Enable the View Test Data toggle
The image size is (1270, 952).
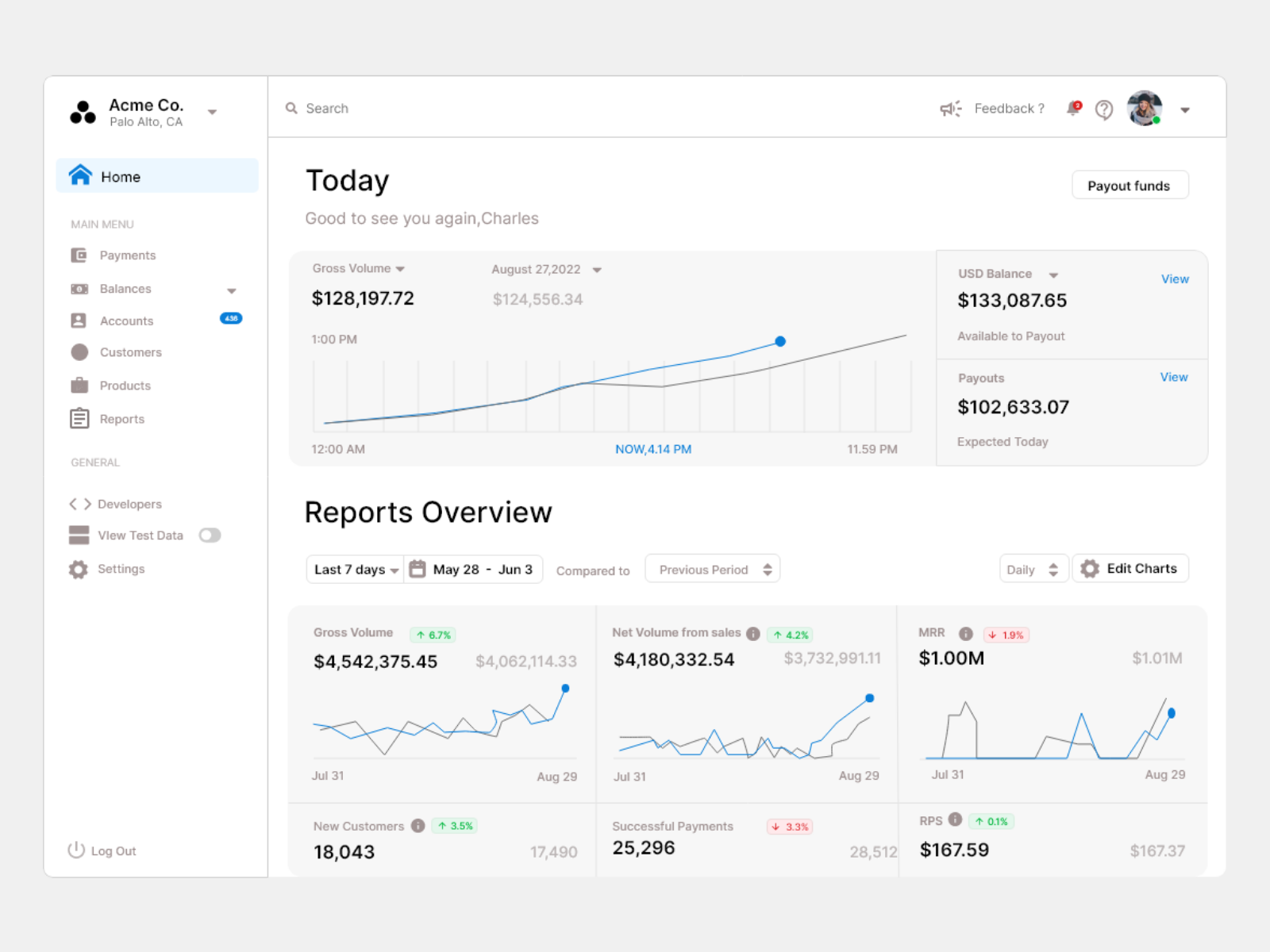(x=210, y=535)
